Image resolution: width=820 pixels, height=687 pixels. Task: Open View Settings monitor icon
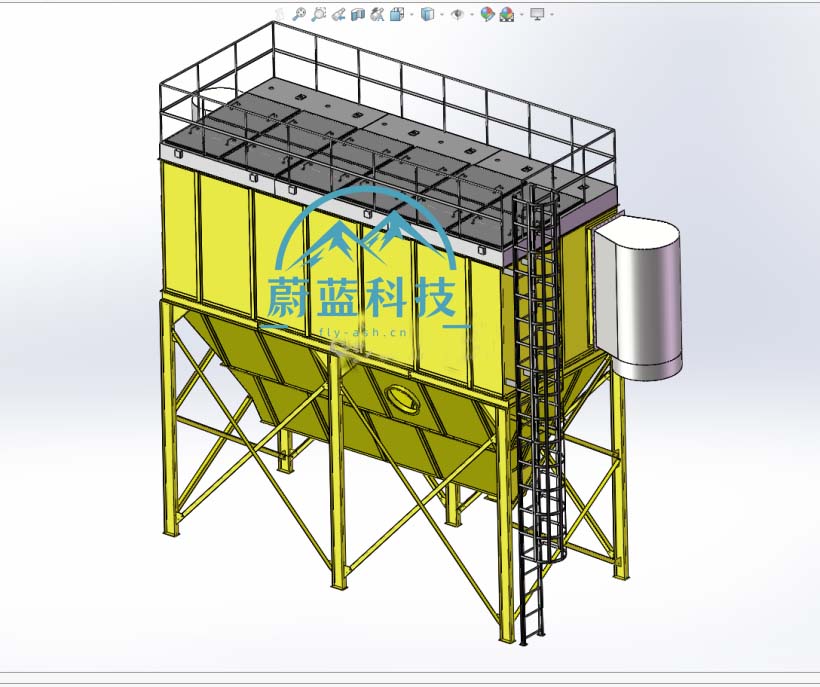pos(537,14)
